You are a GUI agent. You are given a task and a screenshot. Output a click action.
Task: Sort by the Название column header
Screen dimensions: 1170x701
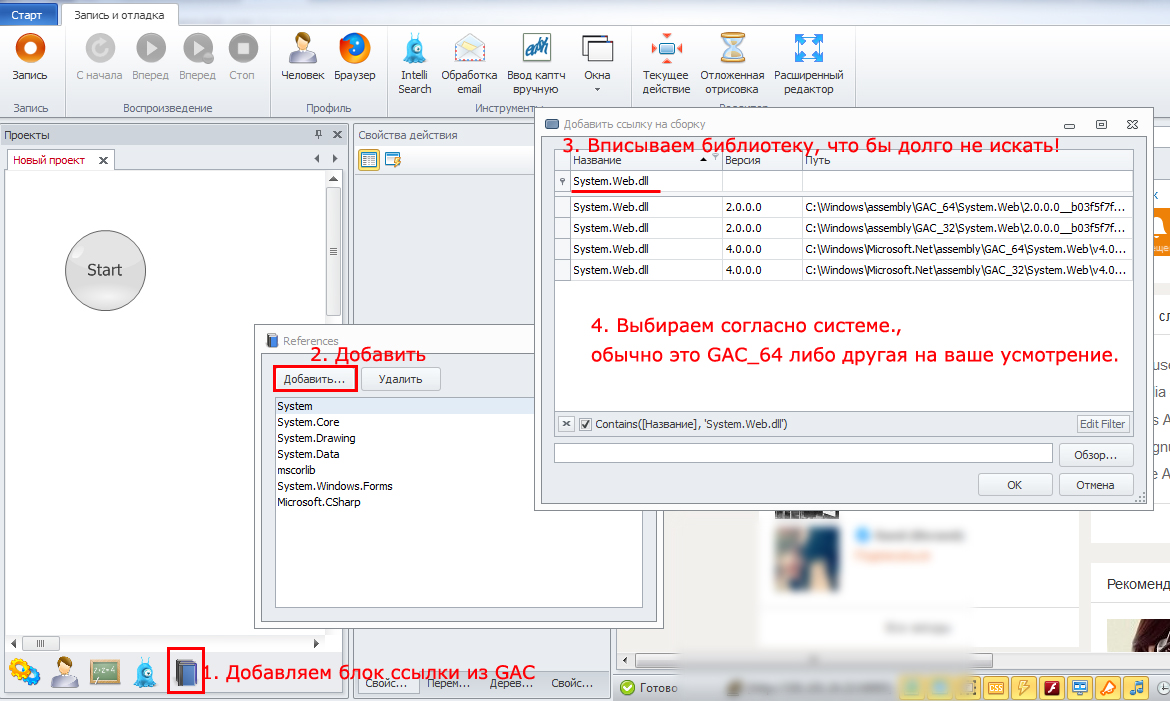646,160
